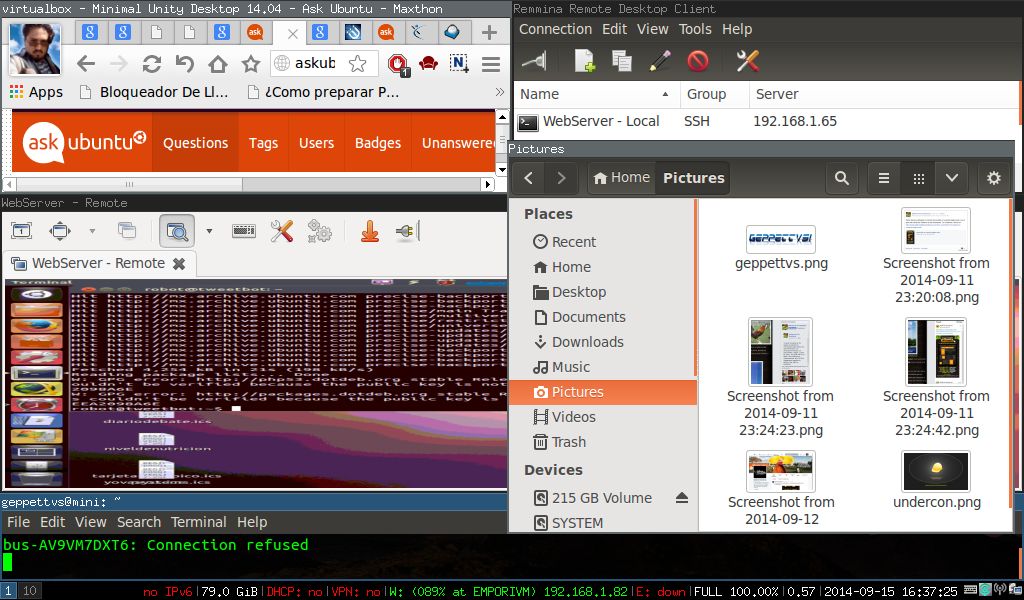Click the fit-window icon in WebServer Remote toolbar

coord(22,230)
